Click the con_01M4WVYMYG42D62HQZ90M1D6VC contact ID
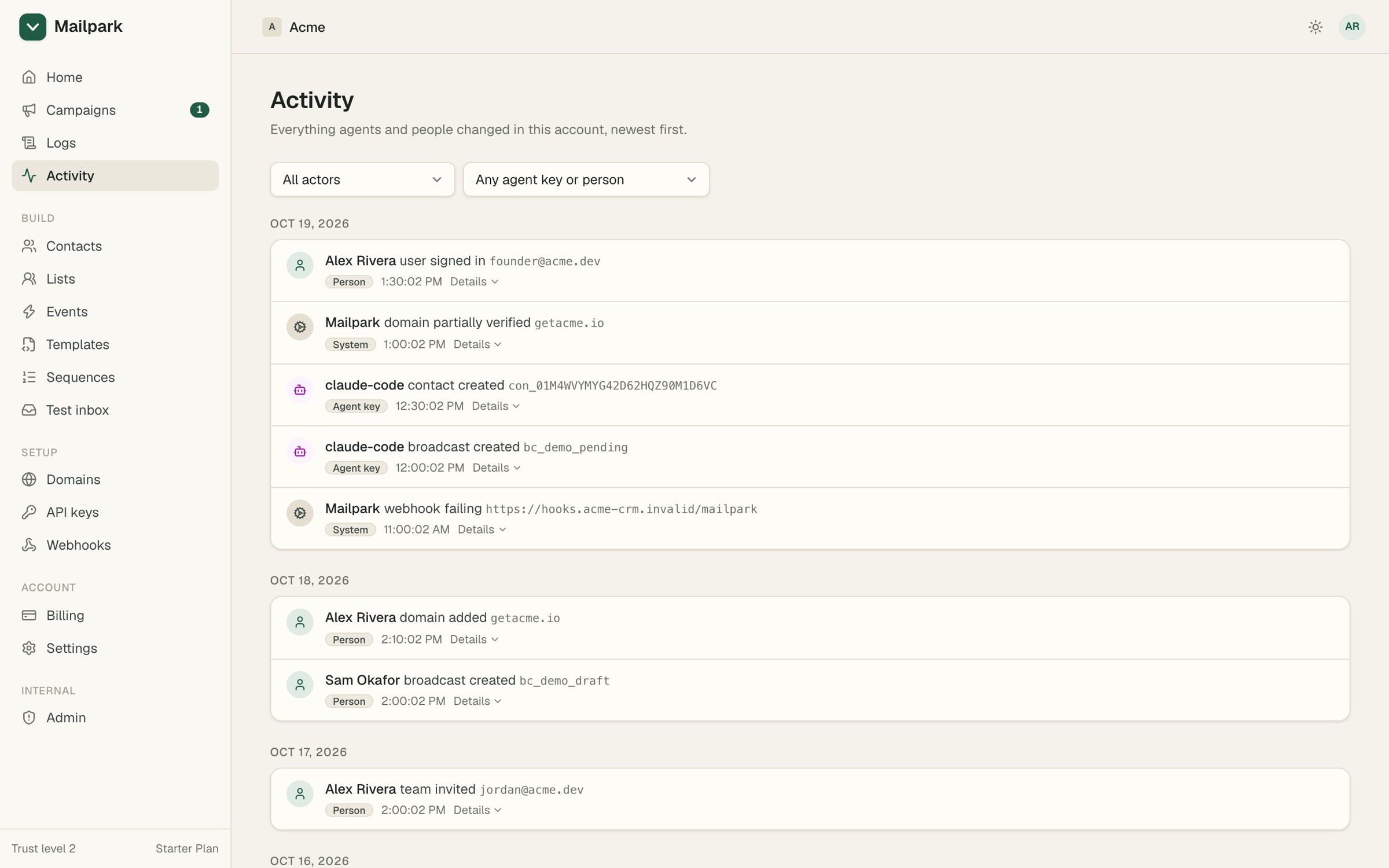Screen dimensions: 1389x868 click(x=612, y=386)
